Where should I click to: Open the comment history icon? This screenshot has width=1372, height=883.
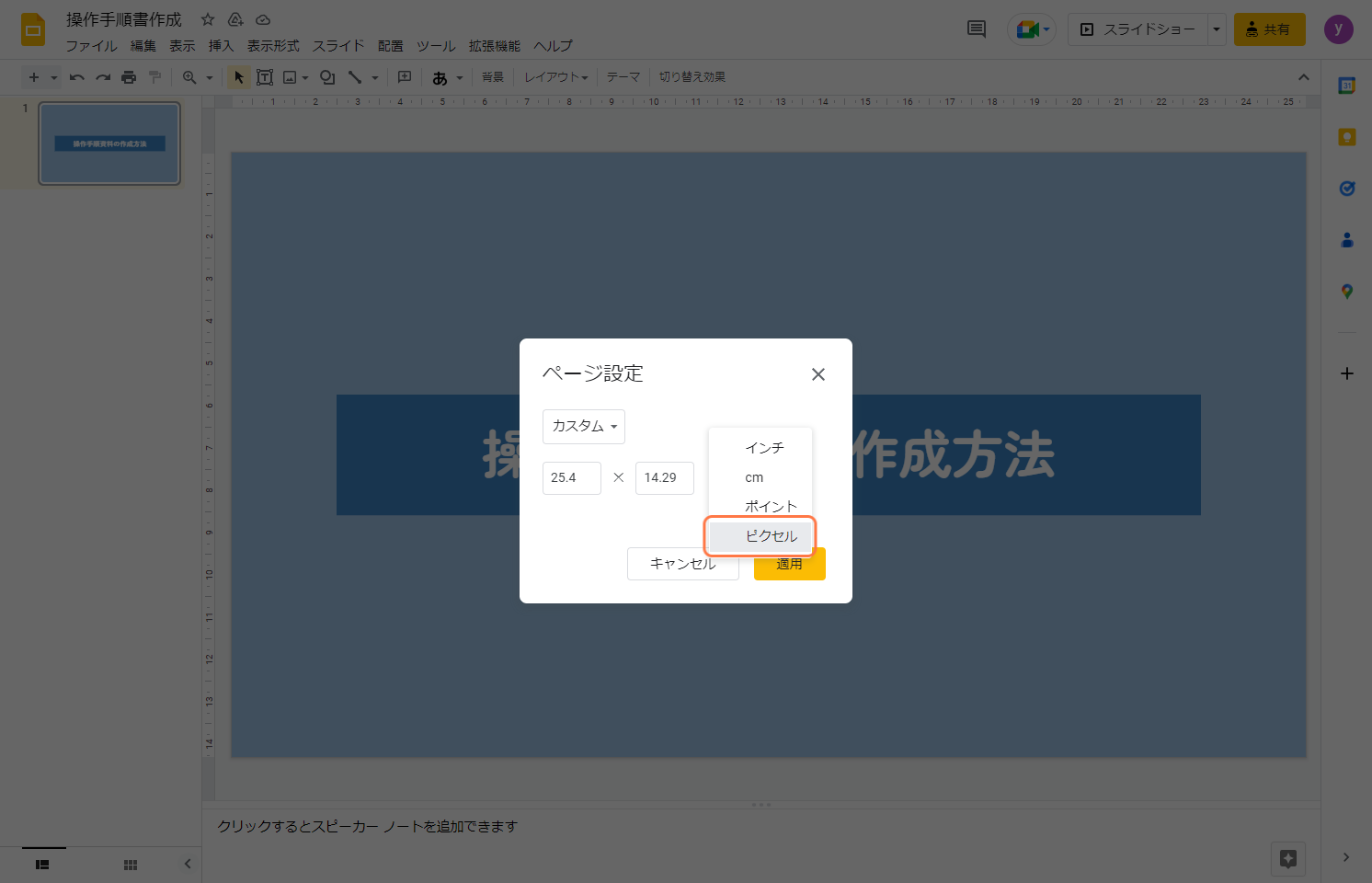pyautogui.click(x=977, y=29)
